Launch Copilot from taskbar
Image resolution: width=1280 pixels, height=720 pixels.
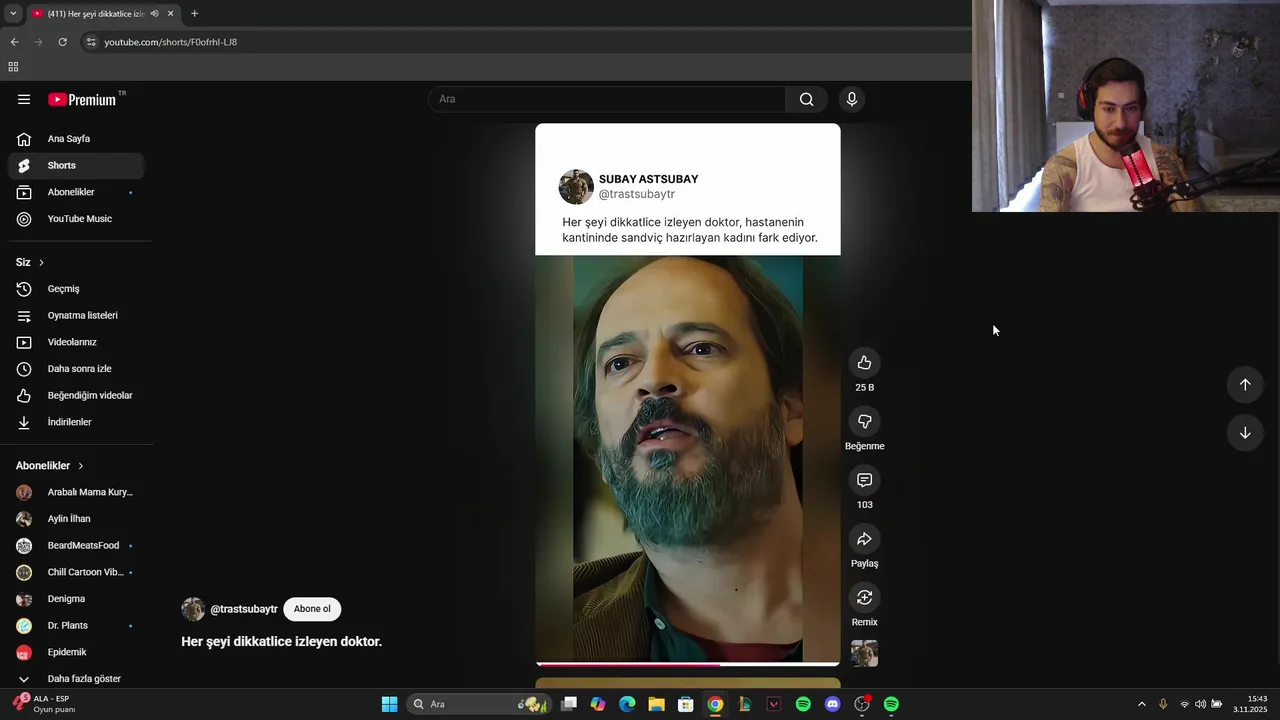[x=598, y=704]
